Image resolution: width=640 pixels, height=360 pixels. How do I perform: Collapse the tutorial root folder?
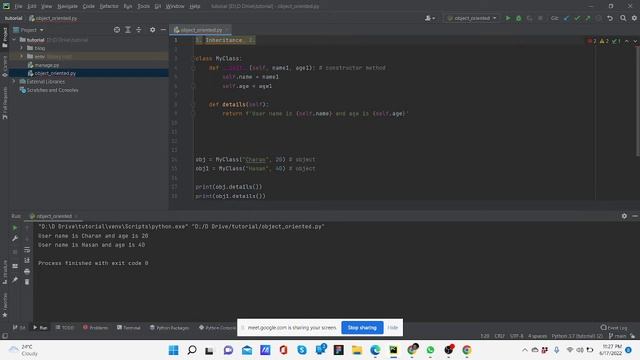[x=15, y=40]
